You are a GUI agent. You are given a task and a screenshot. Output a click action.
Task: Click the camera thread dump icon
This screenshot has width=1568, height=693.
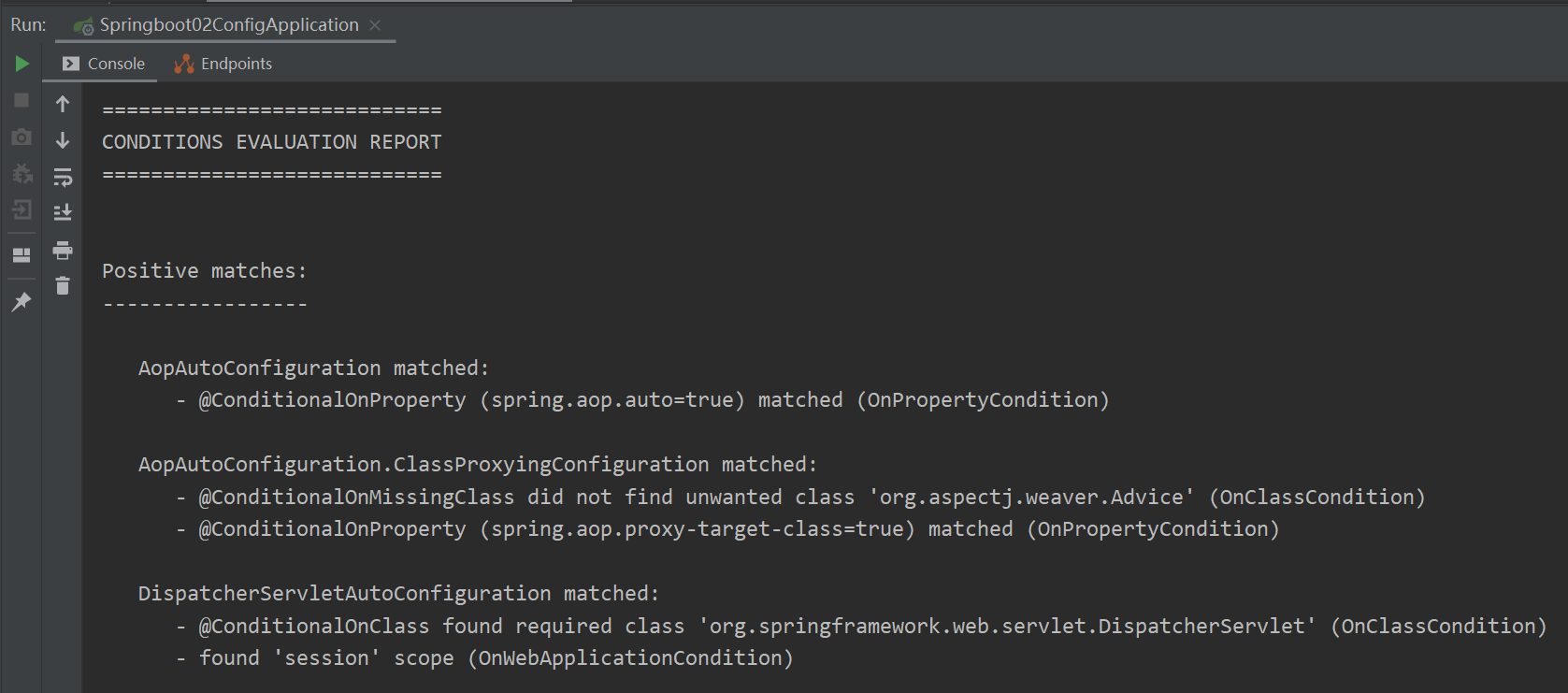pyautogui.click(x=22, y=137)
